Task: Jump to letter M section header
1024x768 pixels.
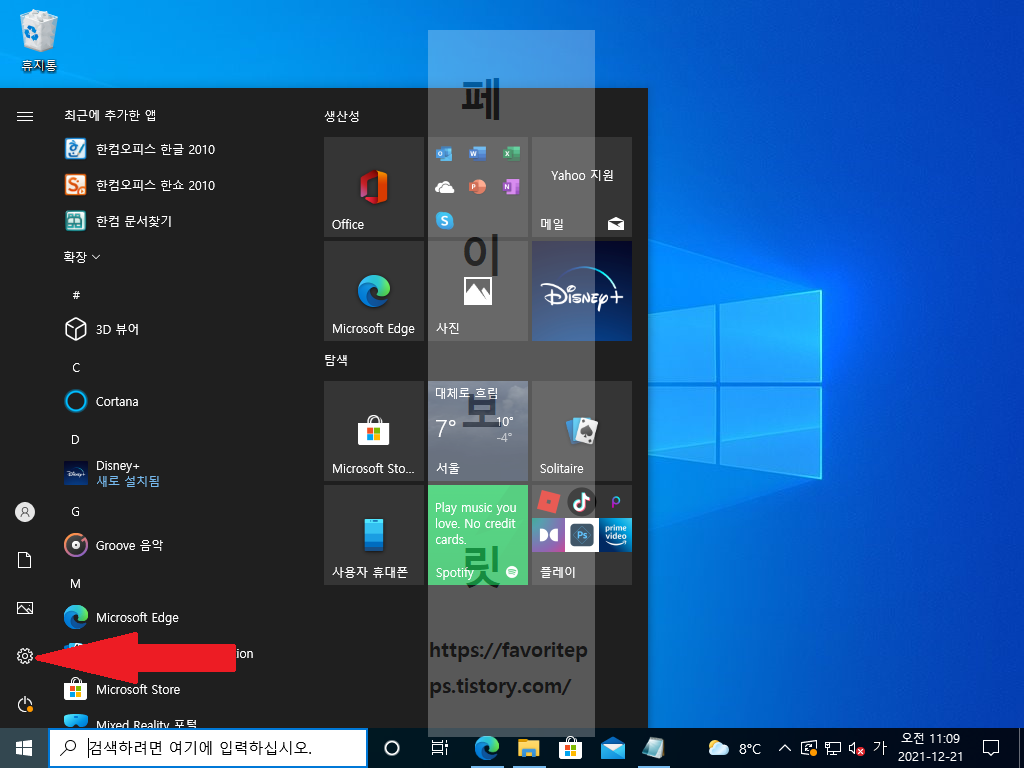Action: pos(76,583)
